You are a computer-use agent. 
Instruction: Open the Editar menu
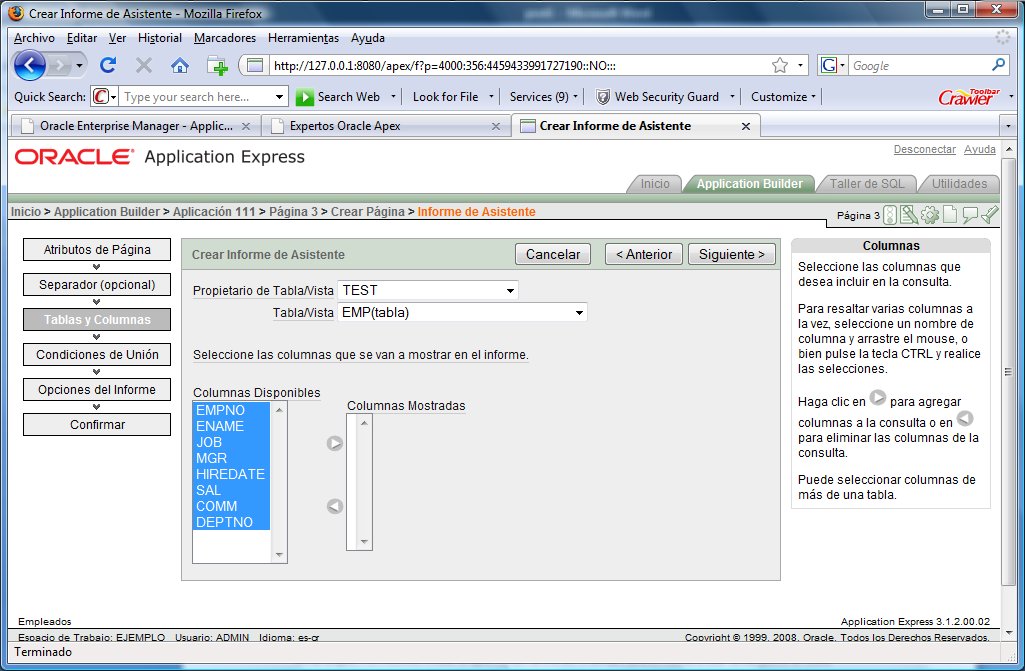tap(82, 38)
